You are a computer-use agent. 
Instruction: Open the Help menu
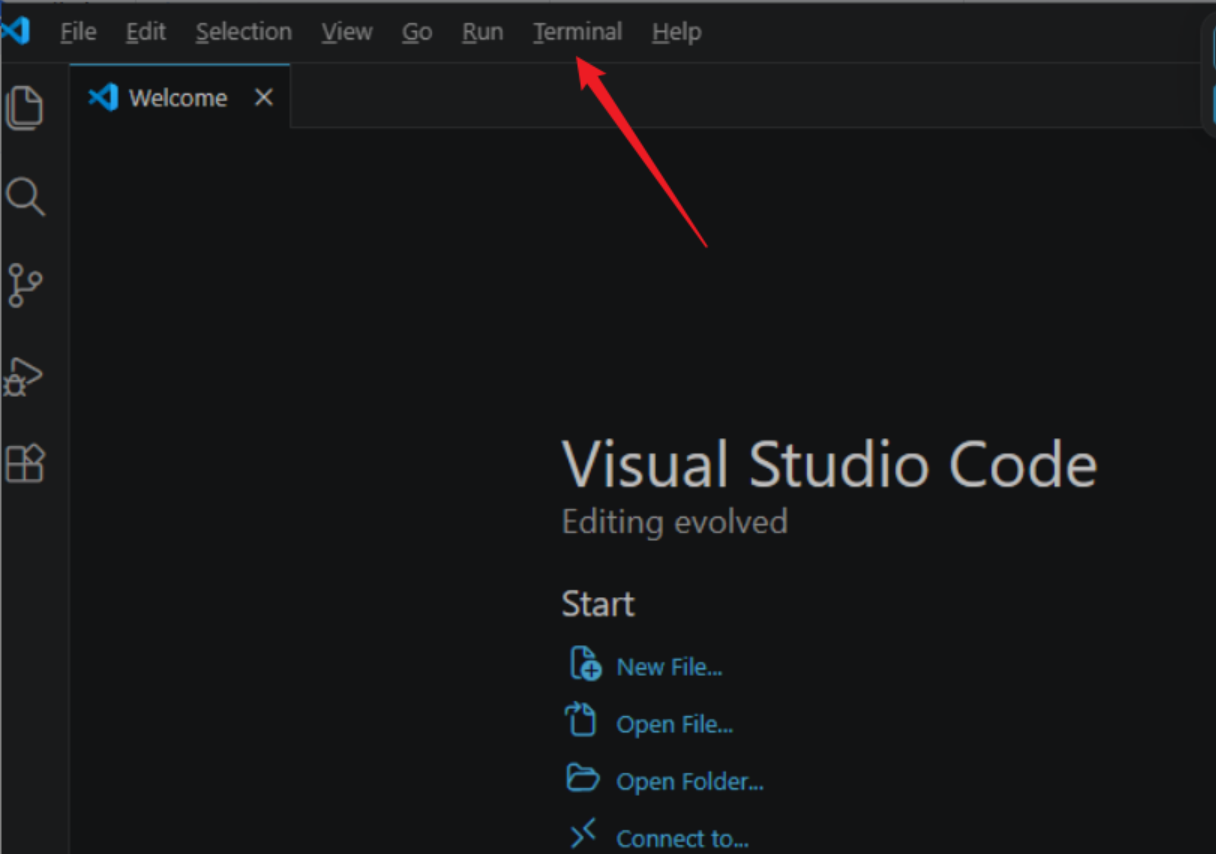(677, 32)
